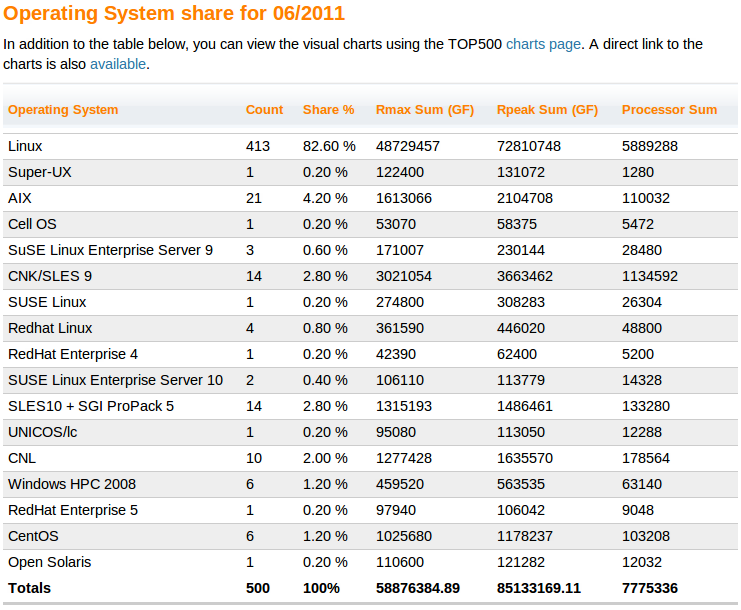
Task: Select the 'CNK/SLES 9' row name
Action: point(50,276)
